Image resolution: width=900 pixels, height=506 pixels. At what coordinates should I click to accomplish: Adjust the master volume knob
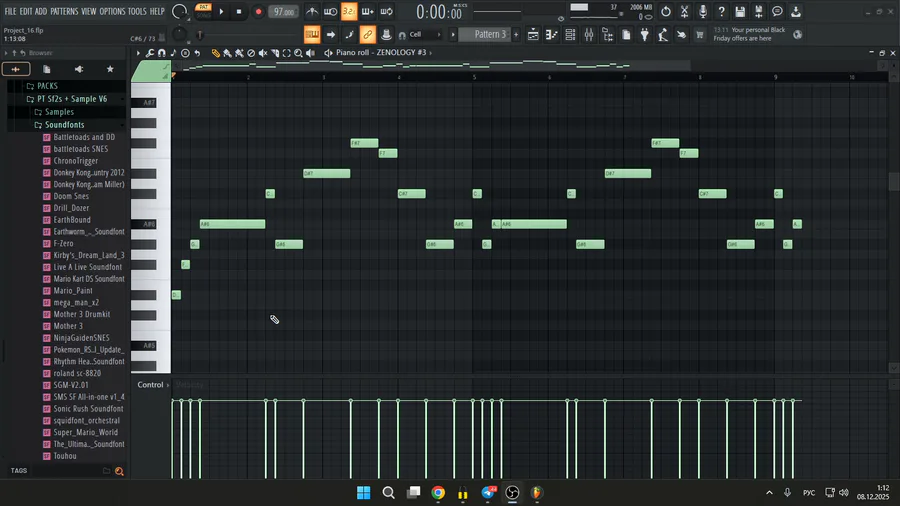(179, 11)
